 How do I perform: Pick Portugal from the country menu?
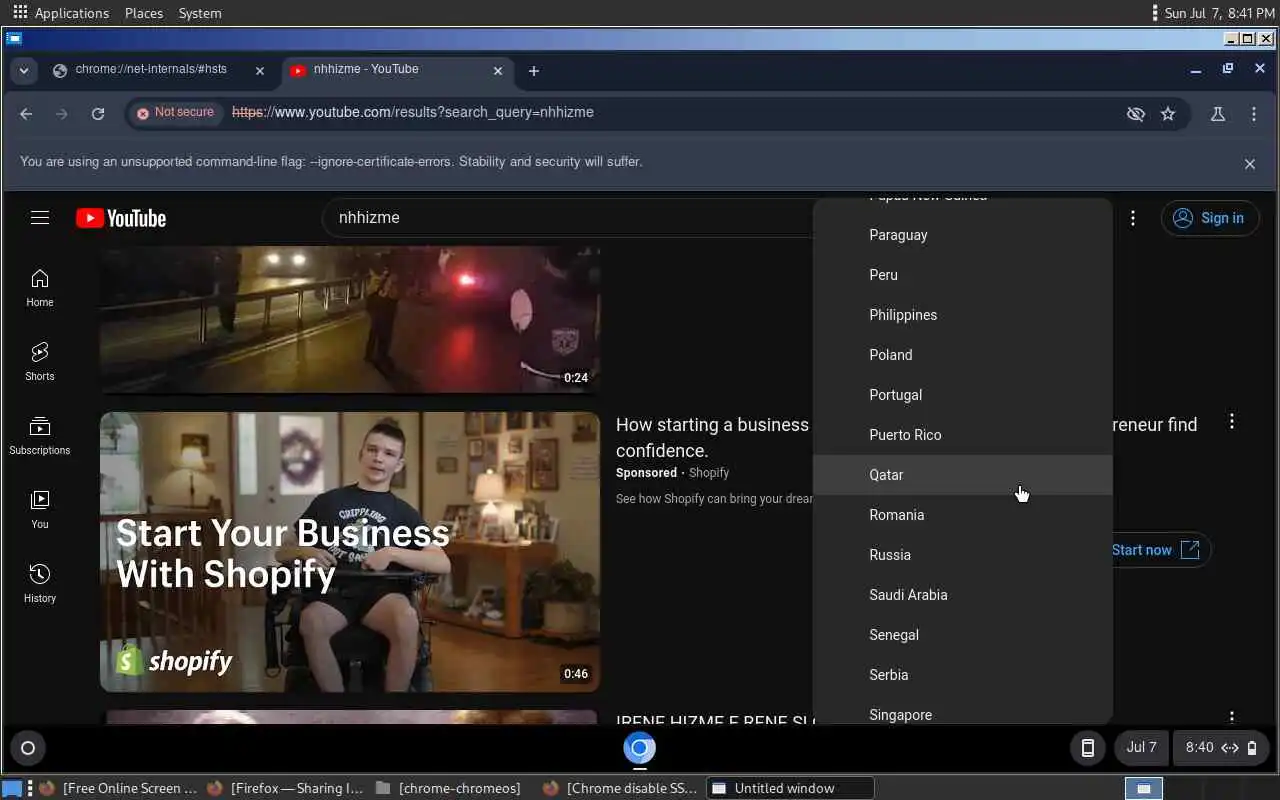963,395
